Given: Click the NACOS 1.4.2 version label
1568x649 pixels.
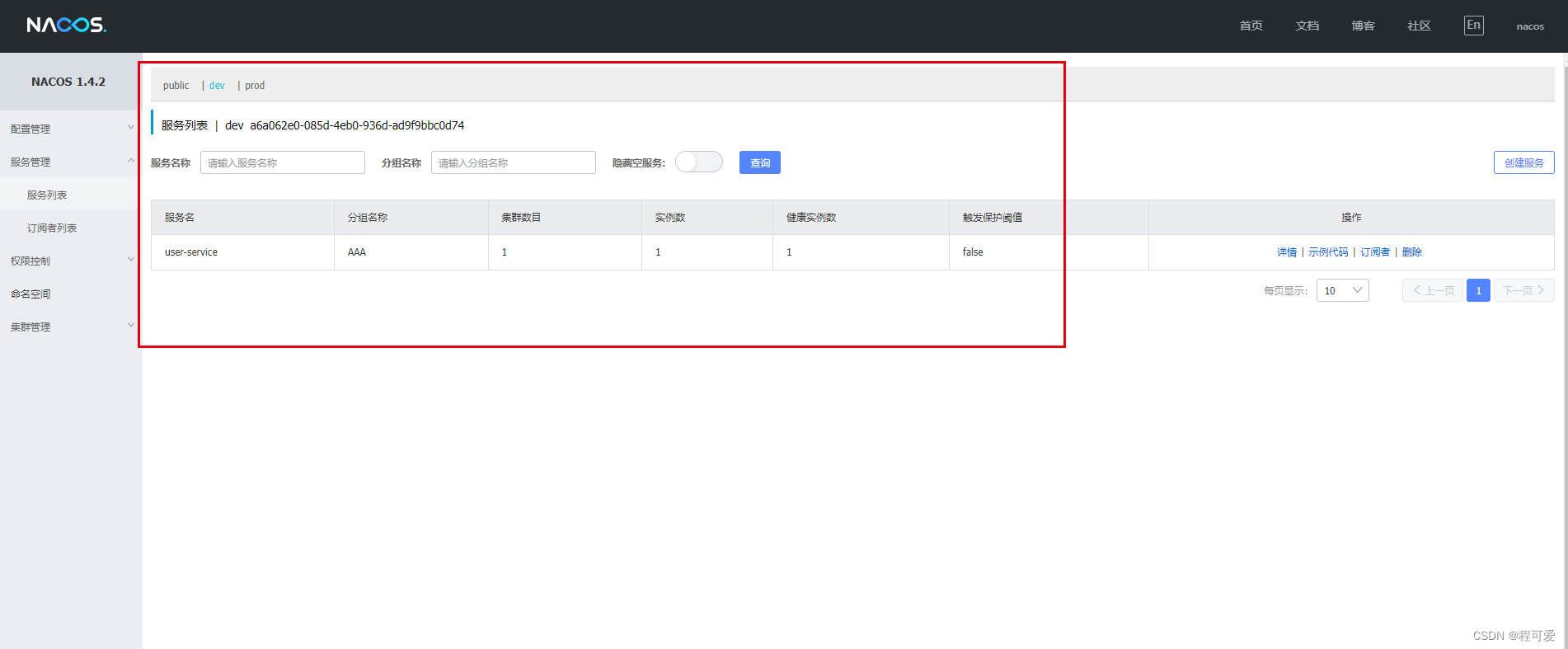Looking at the screenshot, I should [x=68, y=82].
